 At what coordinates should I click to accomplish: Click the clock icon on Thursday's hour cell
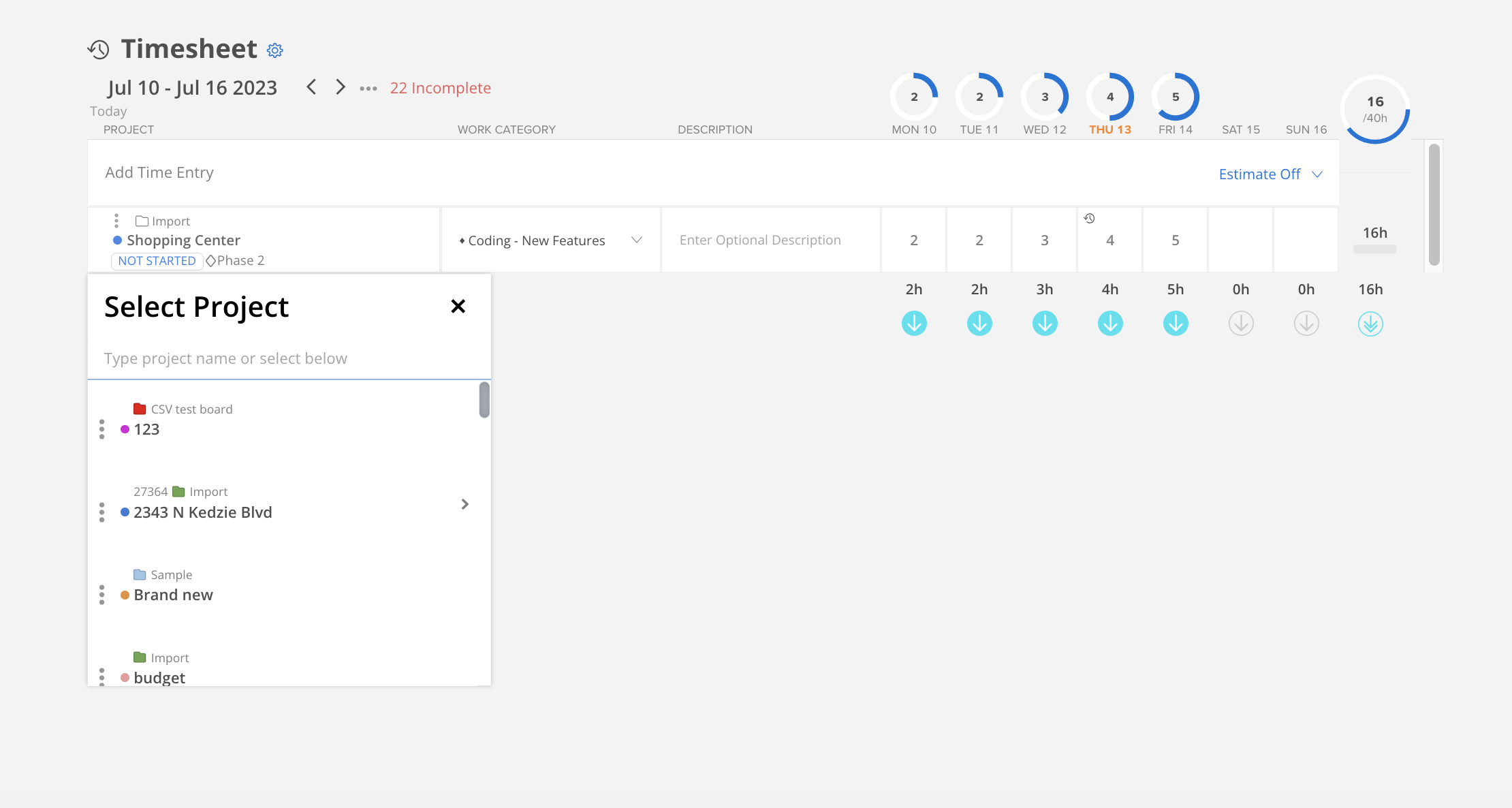[x=1089, y=219]
